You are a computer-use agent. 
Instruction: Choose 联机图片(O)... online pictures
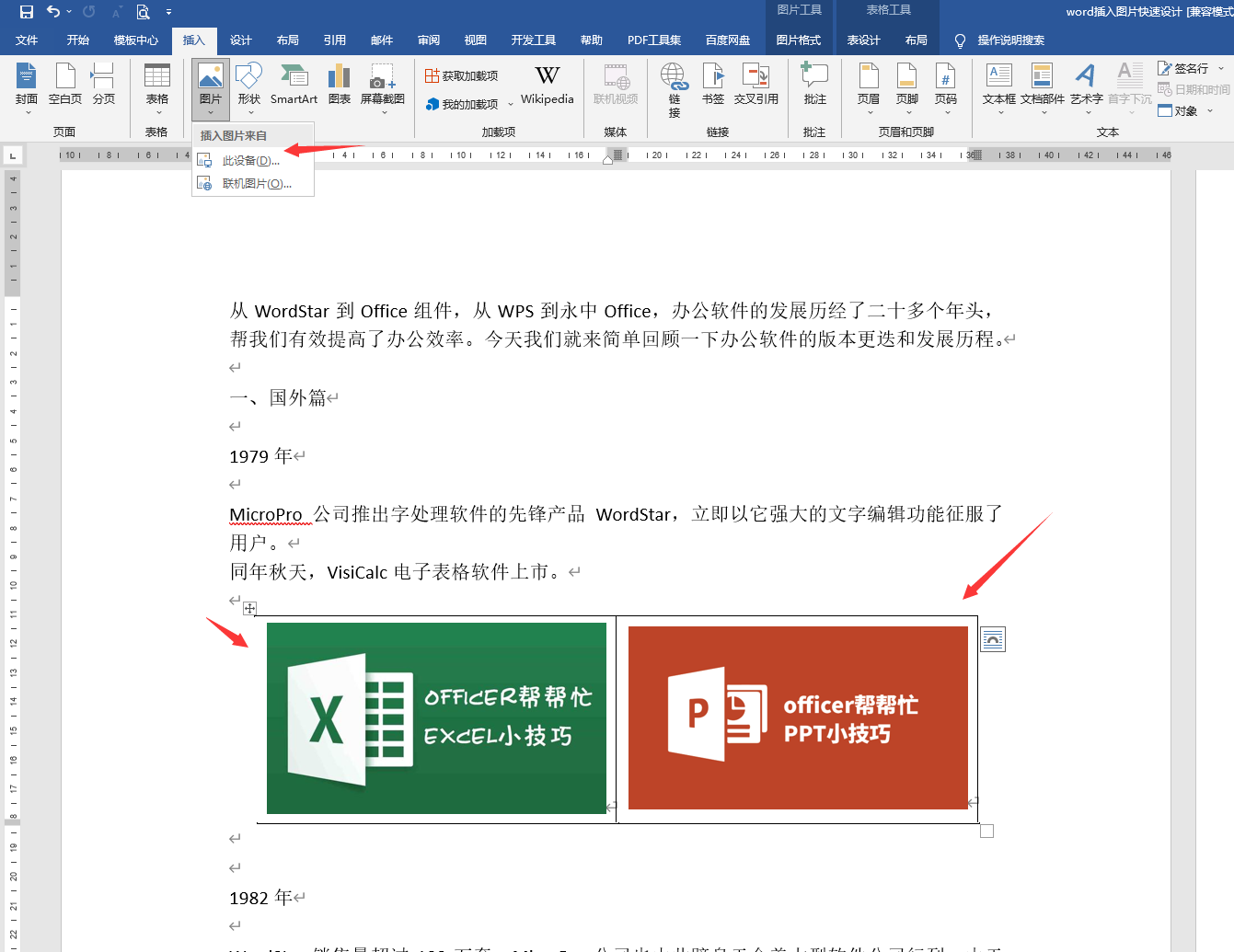click(253, 184)
